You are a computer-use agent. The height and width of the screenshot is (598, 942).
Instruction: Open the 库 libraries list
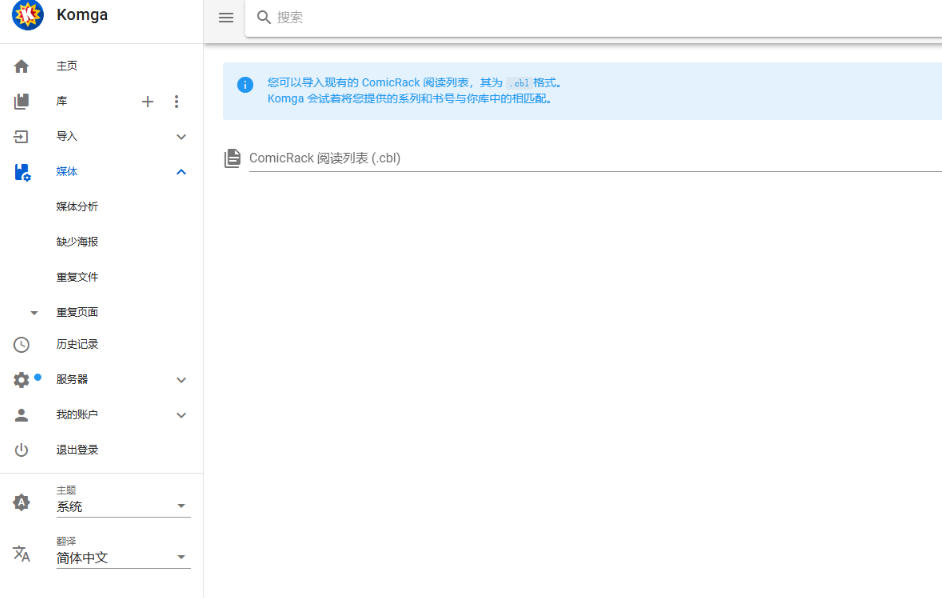61,102
